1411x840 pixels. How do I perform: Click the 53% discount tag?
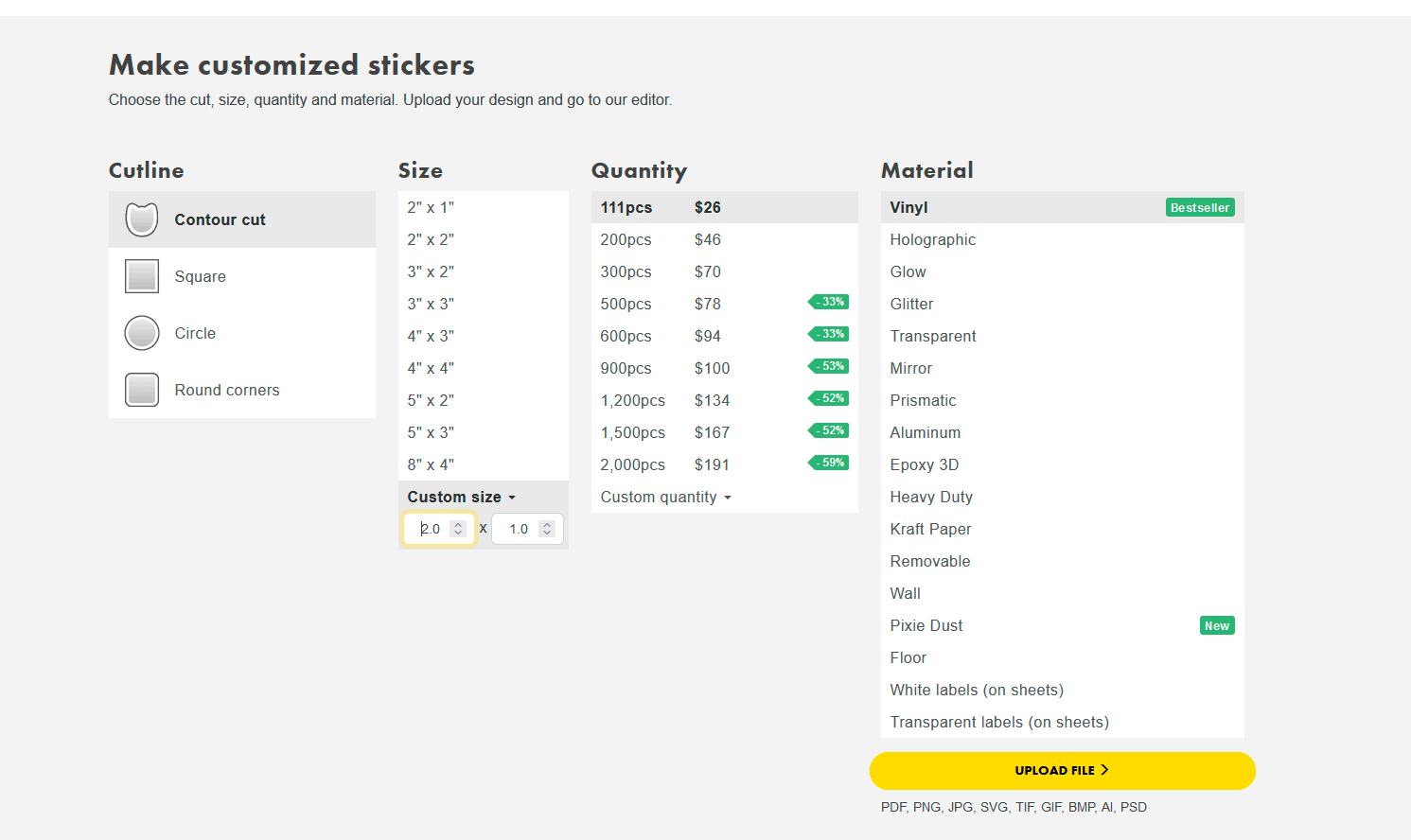829,366
